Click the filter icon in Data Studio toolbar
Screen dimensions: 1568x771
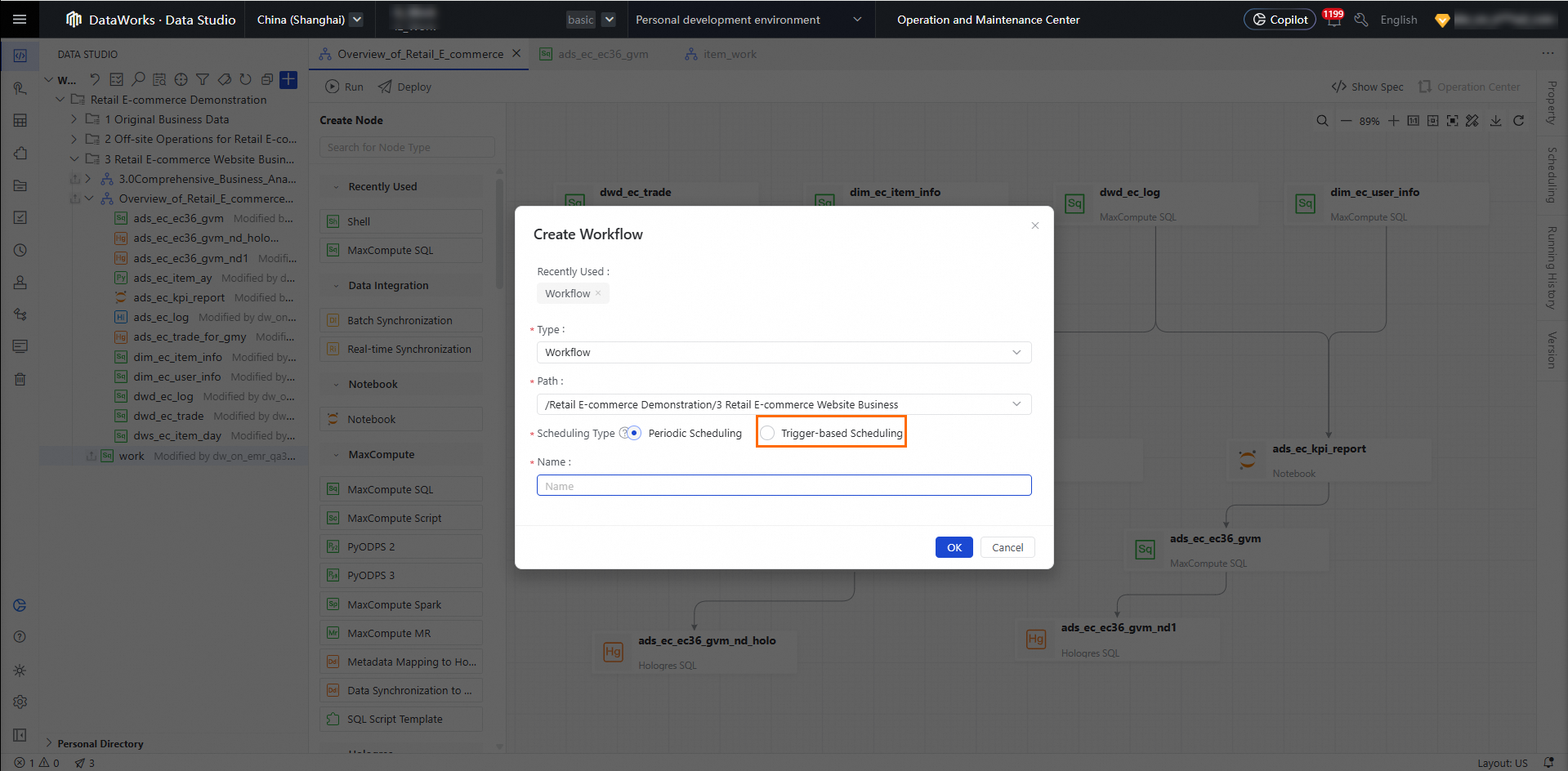[x=203, y=79]
